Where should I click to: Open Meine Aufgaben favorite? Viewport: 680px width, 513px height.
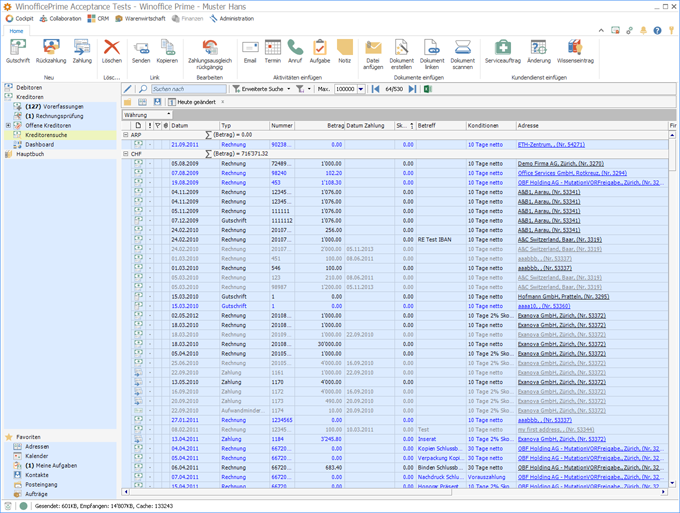(x=51, y=465)
